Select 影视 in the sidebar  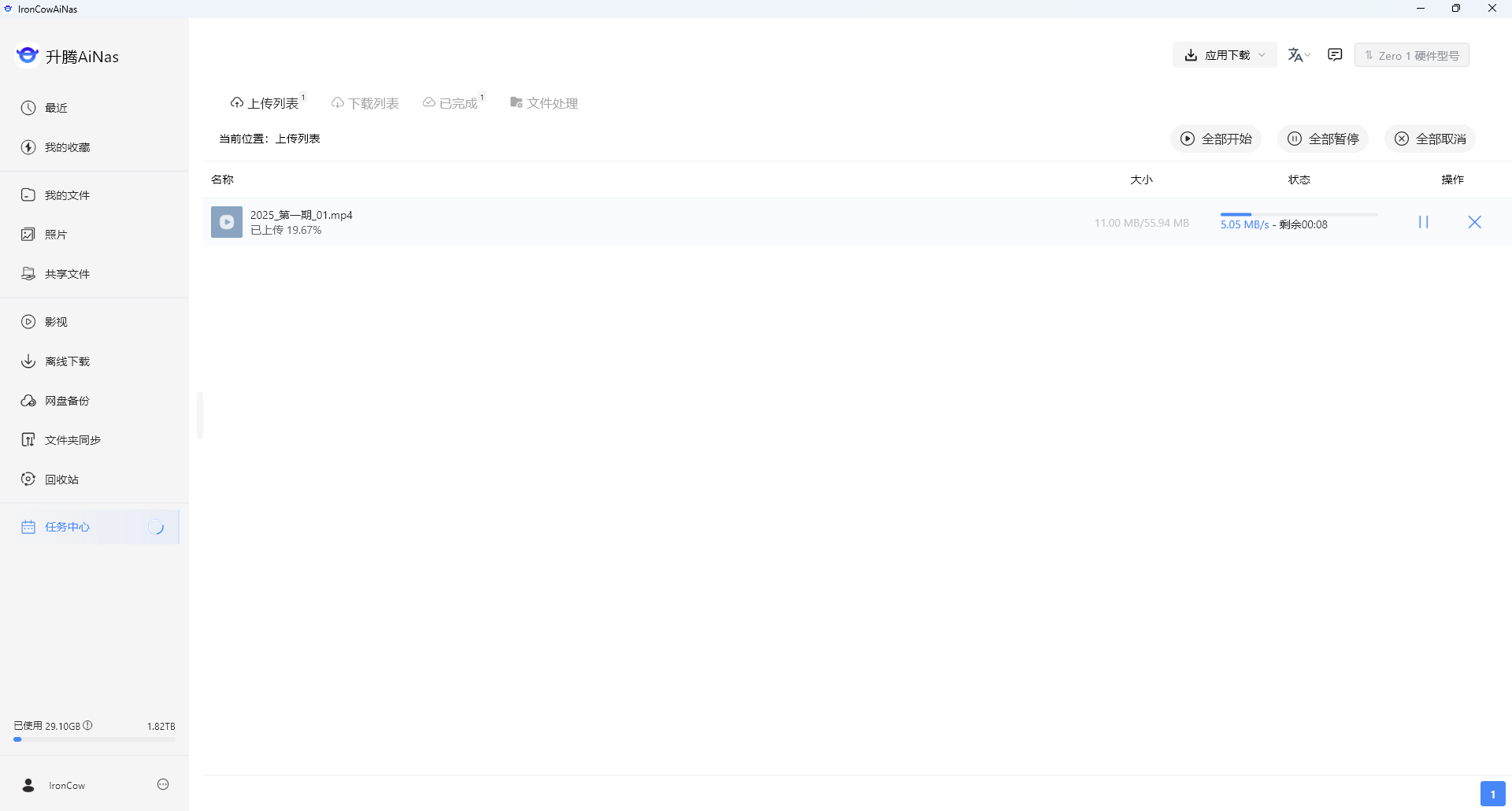pyautogui.click(x=55, y=321)
